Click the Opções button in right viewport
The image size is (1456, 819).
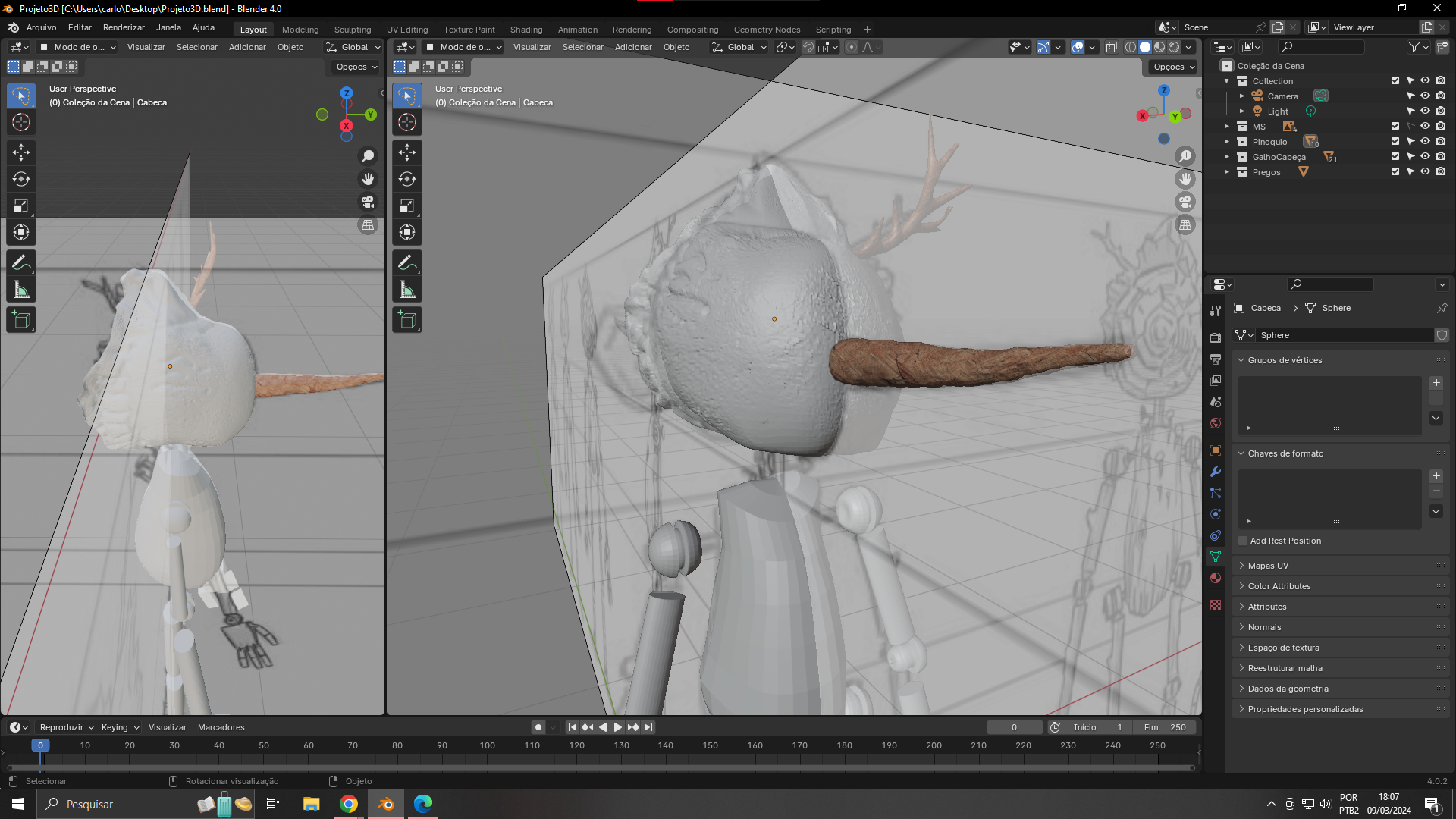pyautogui.click(x=1174, y=67)
